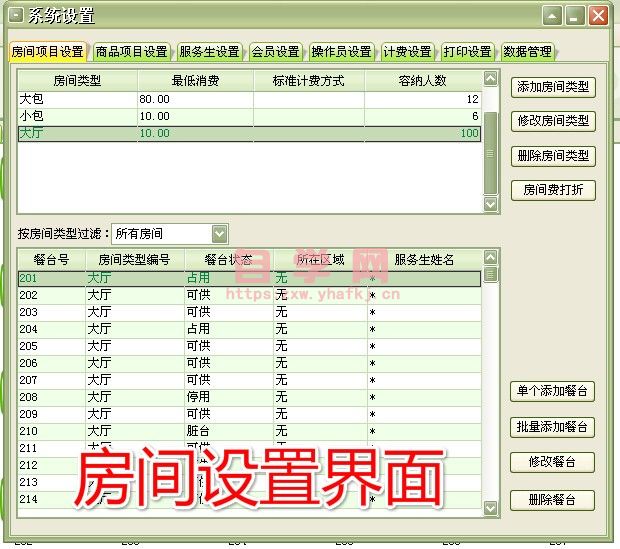Viewport: 620px width, 549px height.
Task: Open the 数据管理 tab
Action: (x=527, y=52)
